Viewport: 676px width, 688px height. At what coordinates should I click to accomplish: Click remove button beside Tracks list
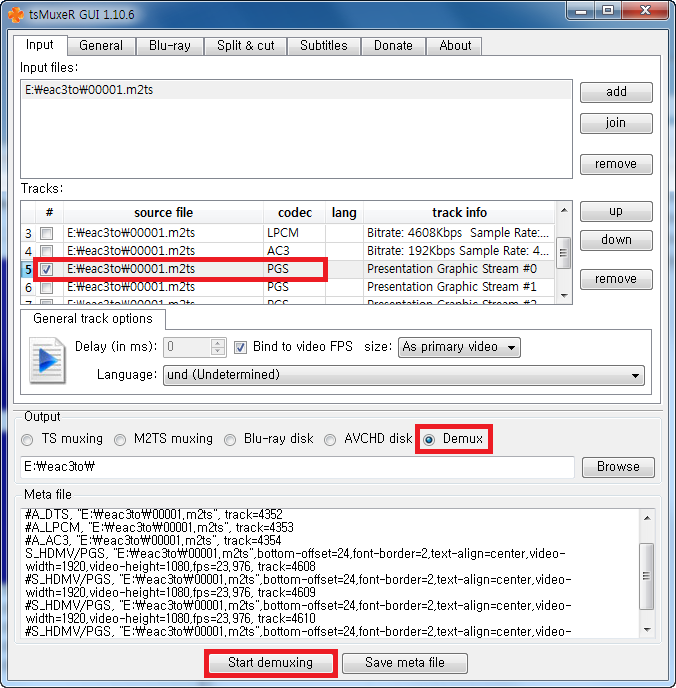click(616, 279)
